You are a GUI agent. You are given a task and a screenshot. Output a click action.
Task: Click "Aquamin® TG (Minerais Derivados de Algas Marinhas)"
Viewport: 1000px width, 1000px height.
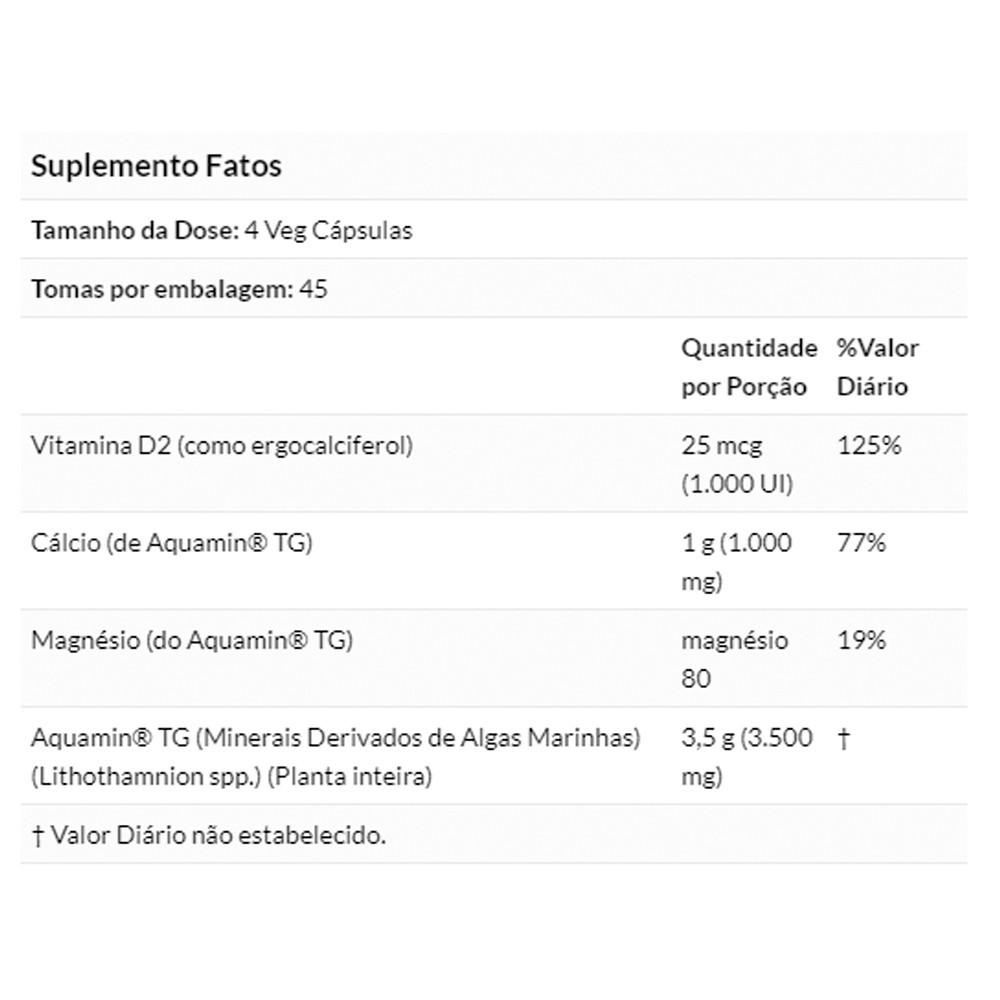pos(335,738)
